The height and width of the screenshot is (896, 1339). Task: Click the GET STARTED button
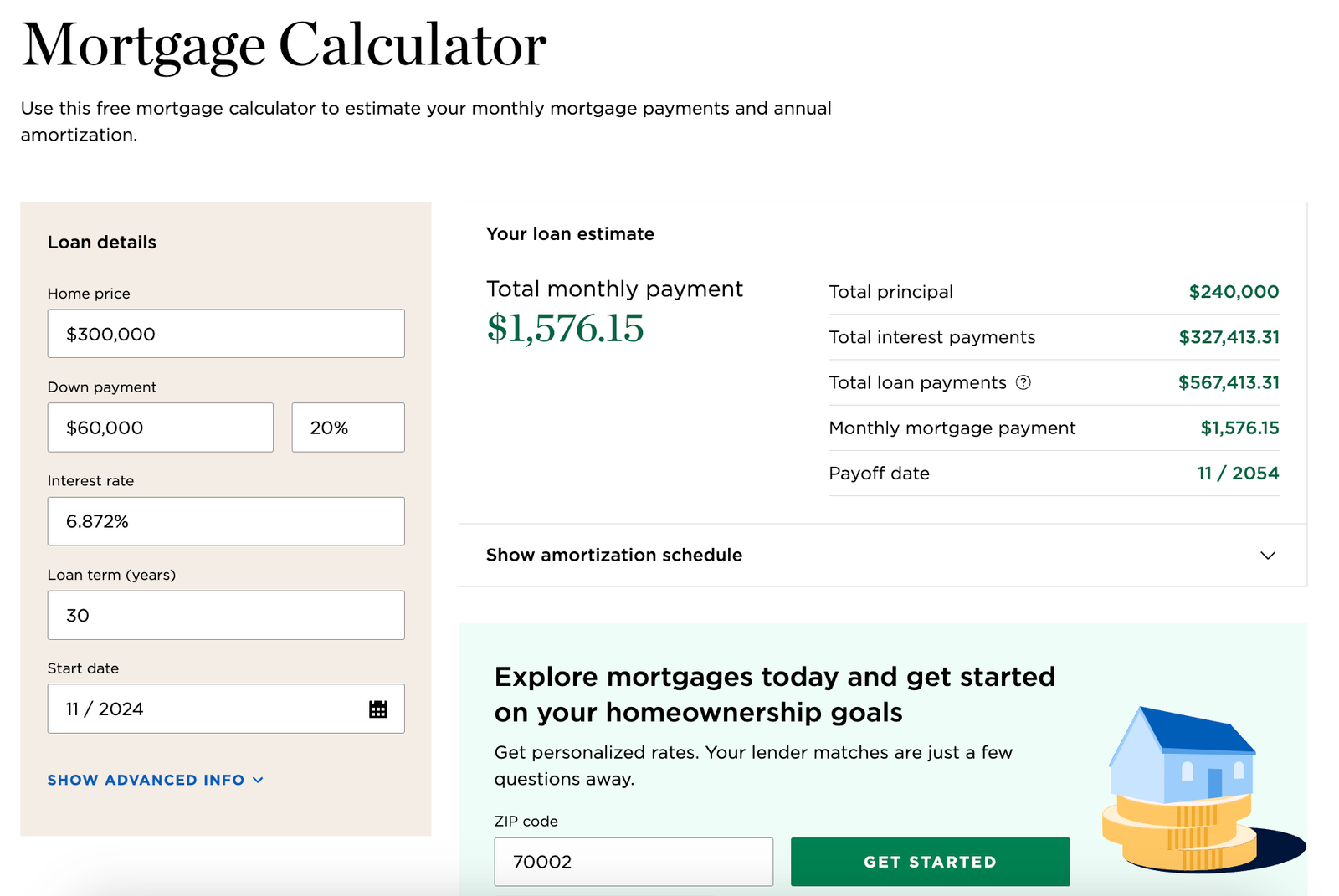pyautogui.click(x=930, y=861)
